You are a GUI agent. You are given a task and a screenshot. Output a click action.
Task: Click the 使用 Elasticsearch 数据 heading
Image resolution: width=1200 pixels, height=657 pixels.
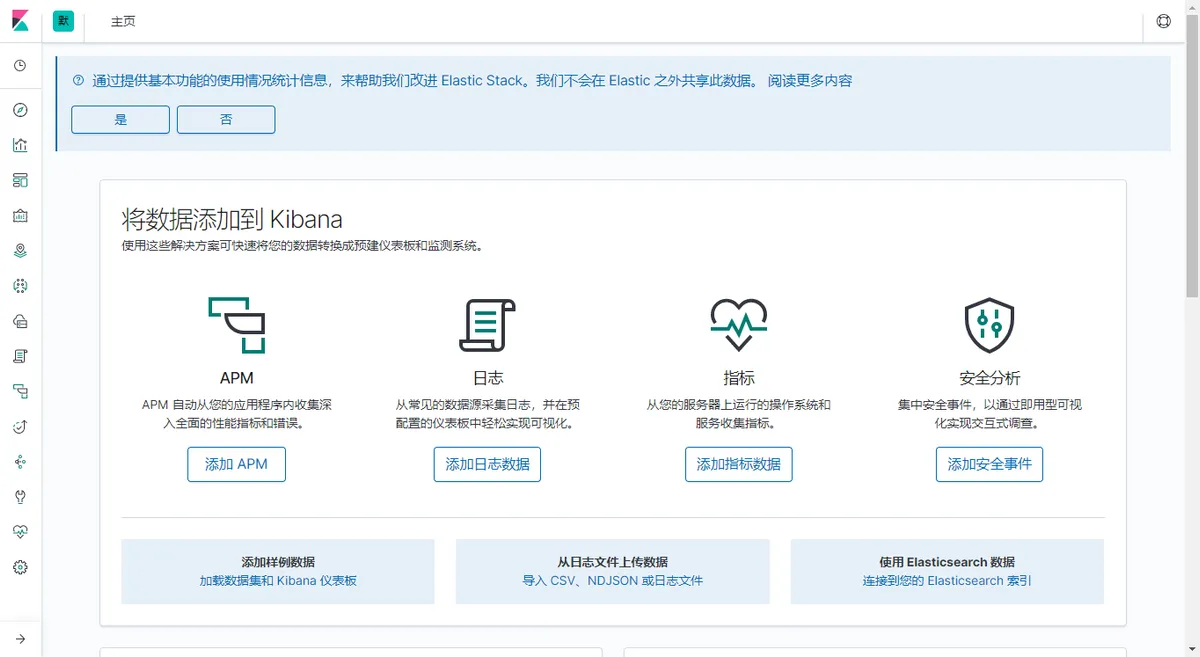click(x=947, y=562)
